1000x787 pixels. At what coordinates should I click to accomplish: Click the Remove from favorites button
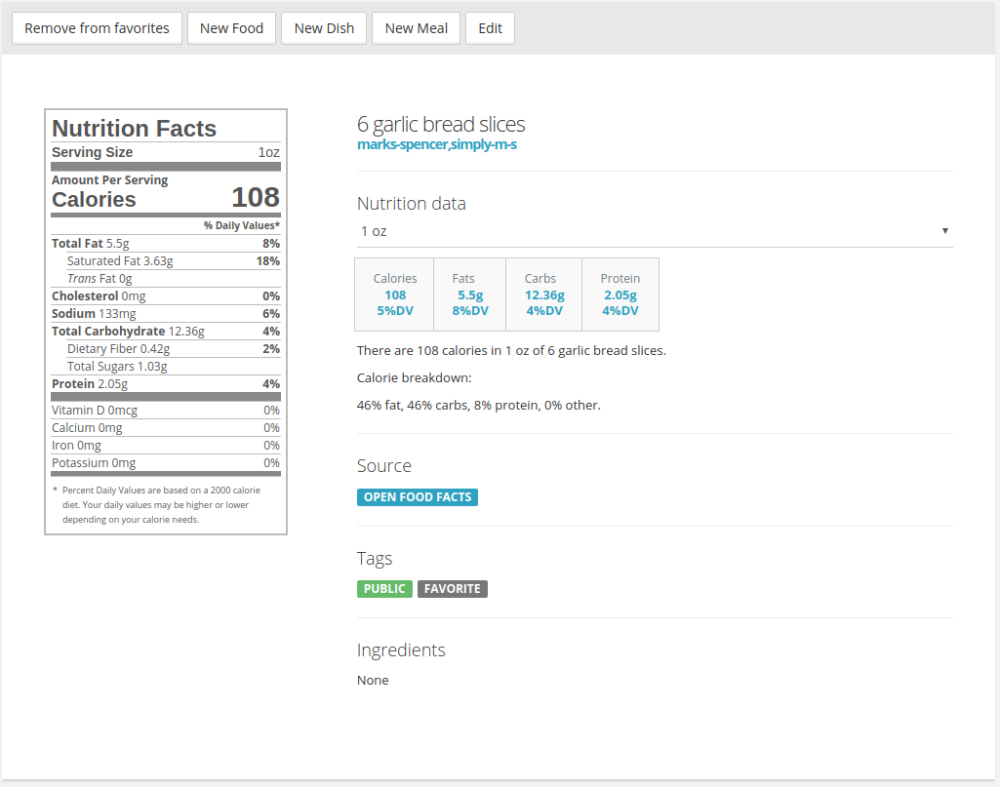[97, 28]
